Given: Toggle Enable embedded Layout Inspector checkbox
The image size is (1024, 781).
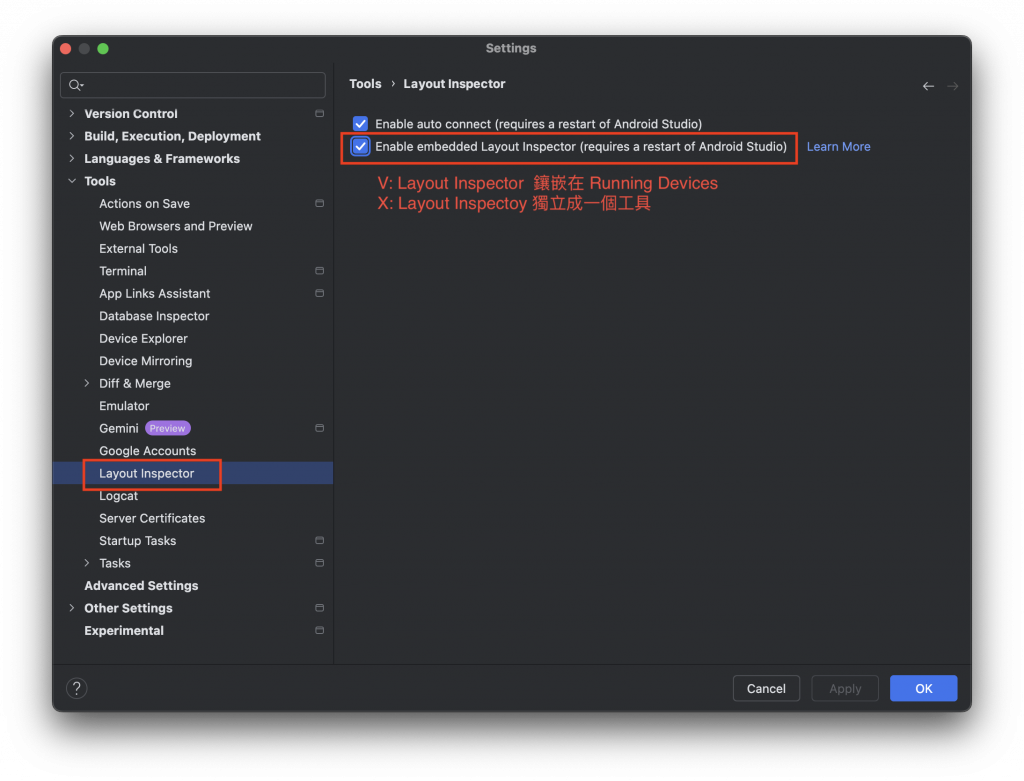Looking at the screenshot, I should pyautogui.click(x=360, y=146).
